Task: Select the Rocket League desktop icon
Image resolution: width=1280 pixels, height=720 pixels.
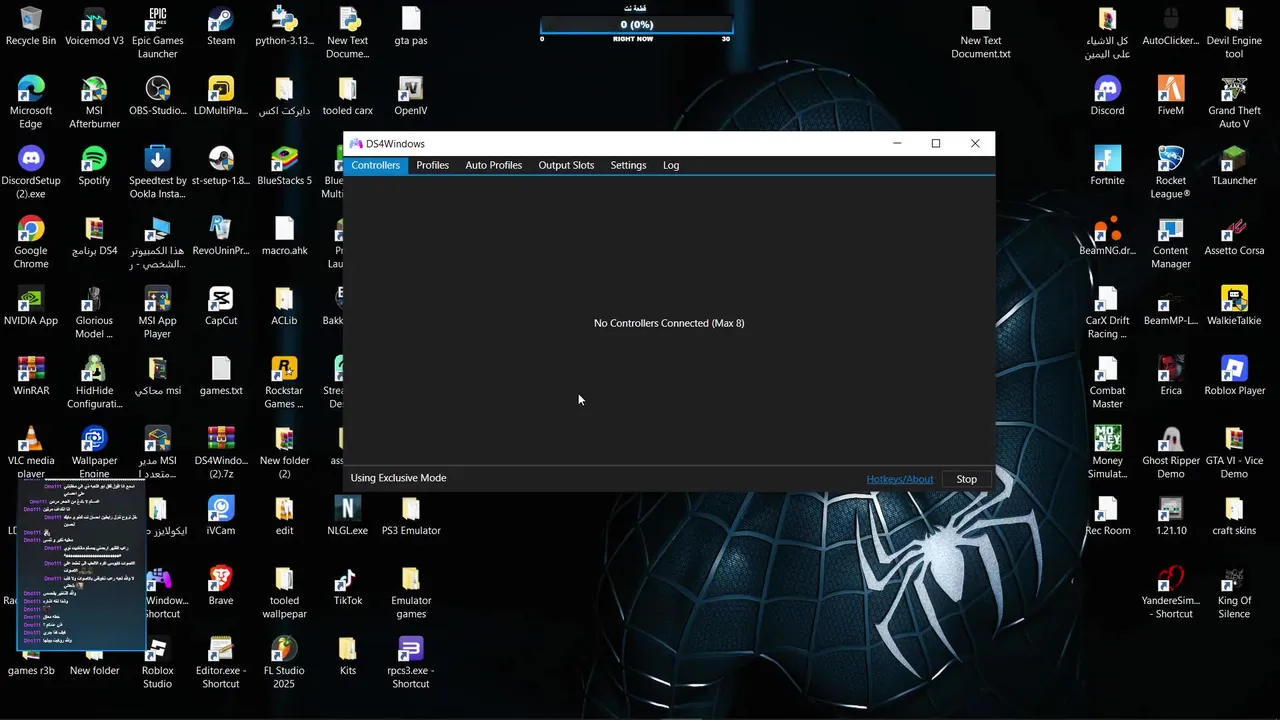Action: point(1171,173)
